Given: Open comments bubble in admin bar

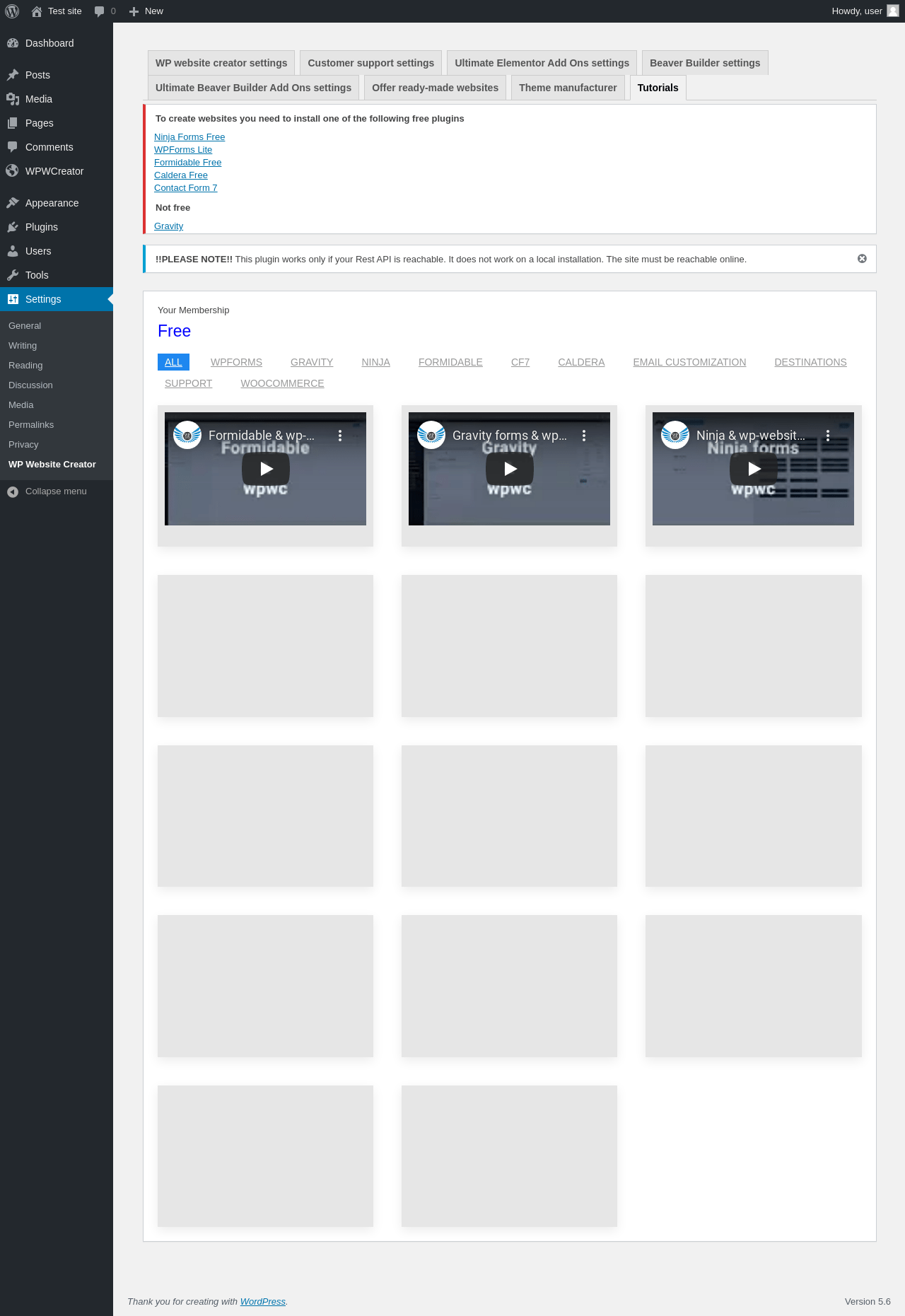Looking at the screenshot, I should pos(105,11).
